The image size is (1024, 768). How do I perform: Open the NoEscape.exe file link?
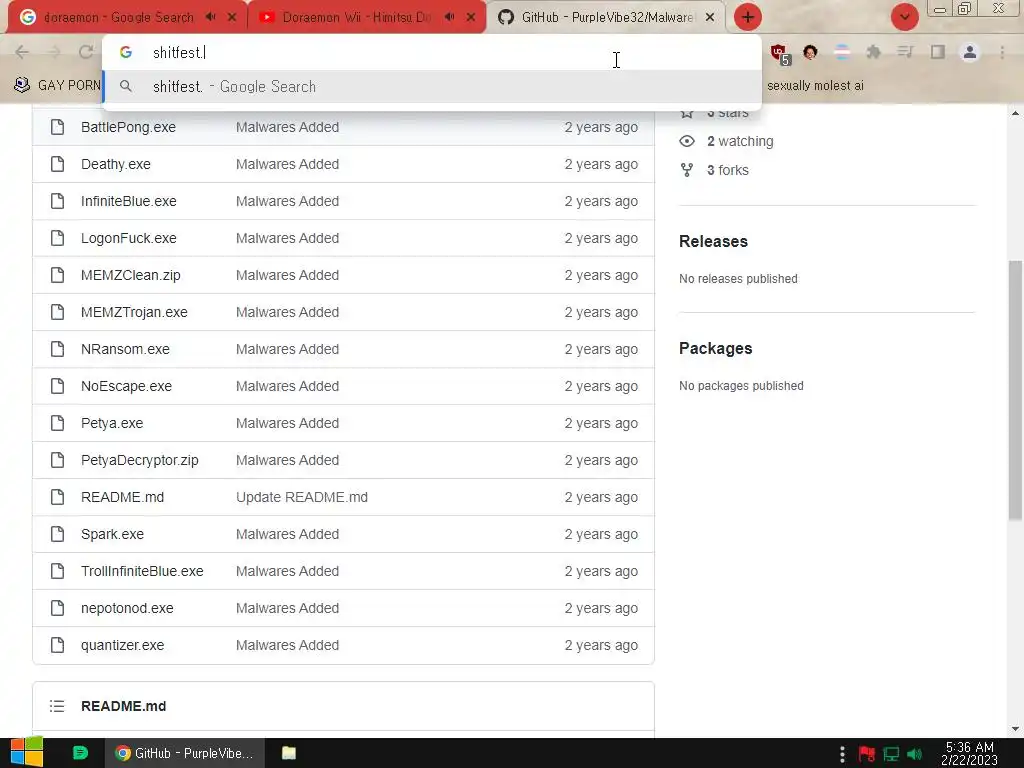pyautogui.click(x=127, y=387)
